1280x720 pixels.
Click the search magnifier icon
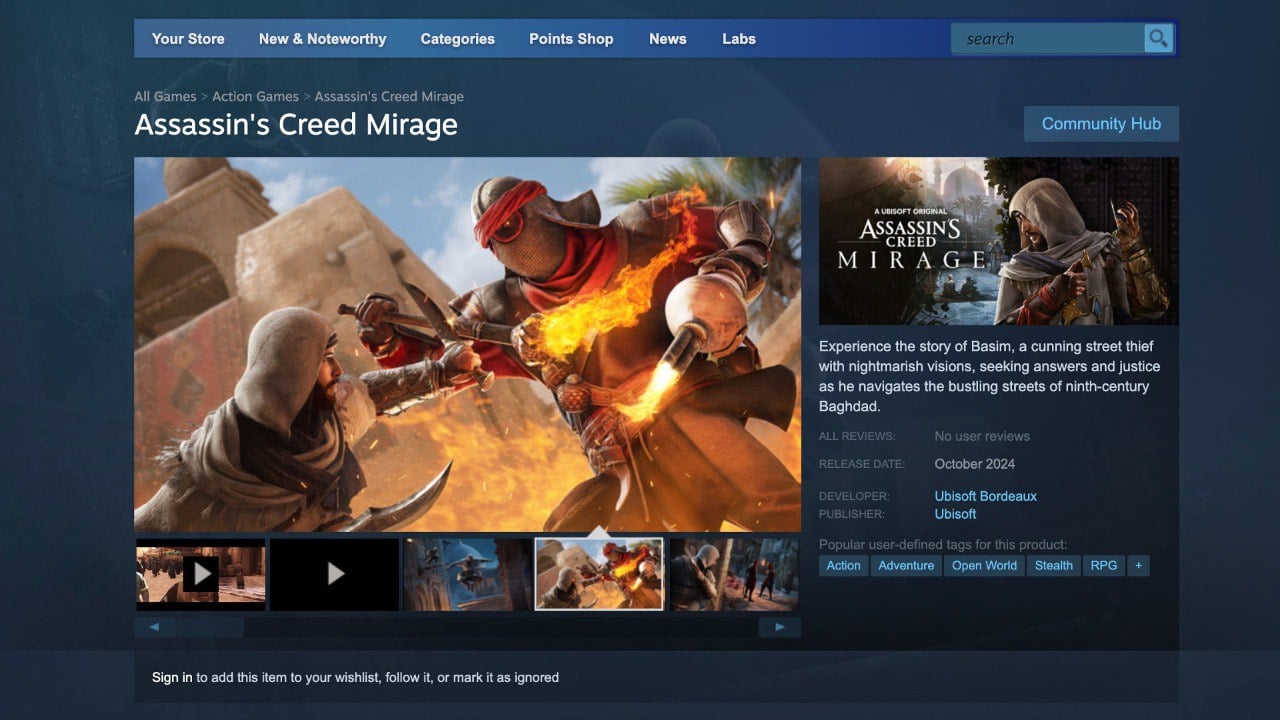[x=1158, y=39]
